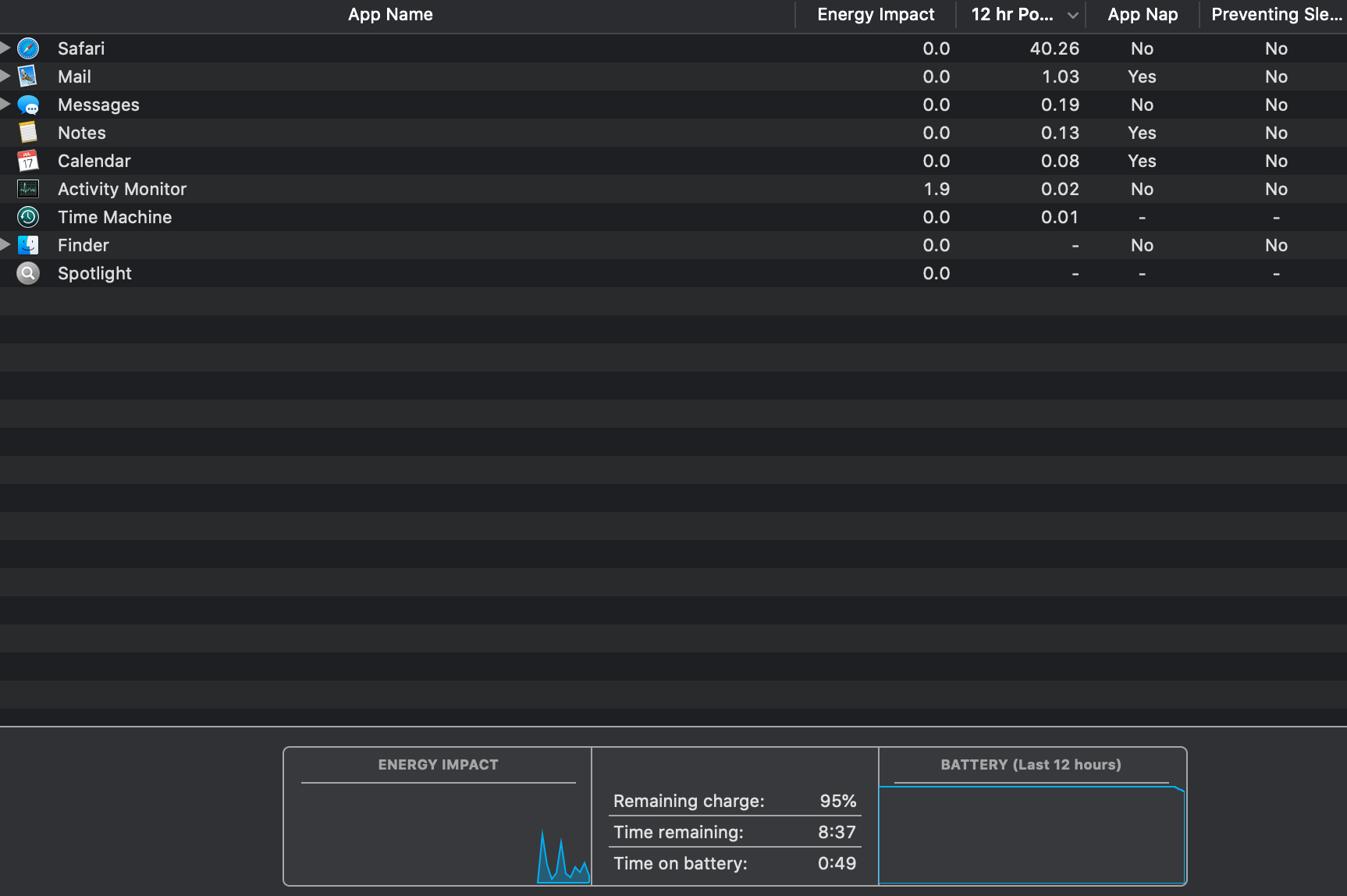The width and height of the screenshot is (1347, 896).
Task: Click the Messages speech bubble icon
Action: (x=28, y=105)
